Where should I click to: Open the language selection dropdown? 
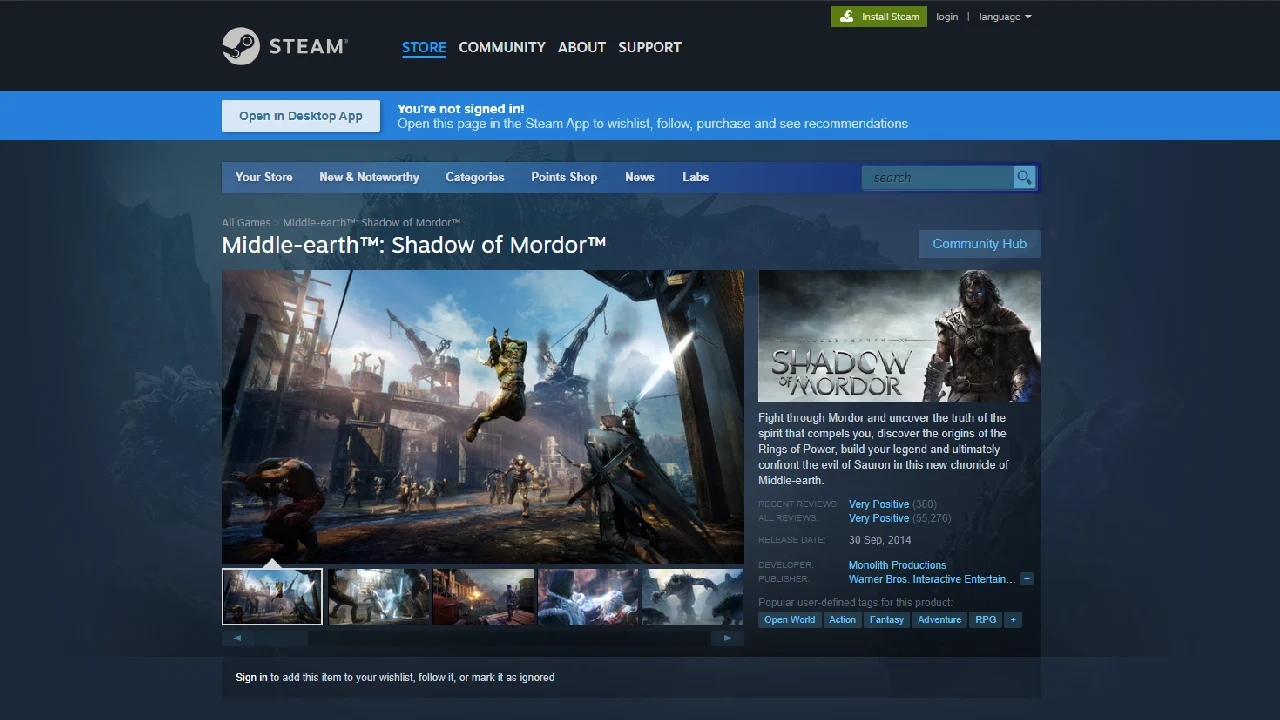click(x=1004, y=16)
